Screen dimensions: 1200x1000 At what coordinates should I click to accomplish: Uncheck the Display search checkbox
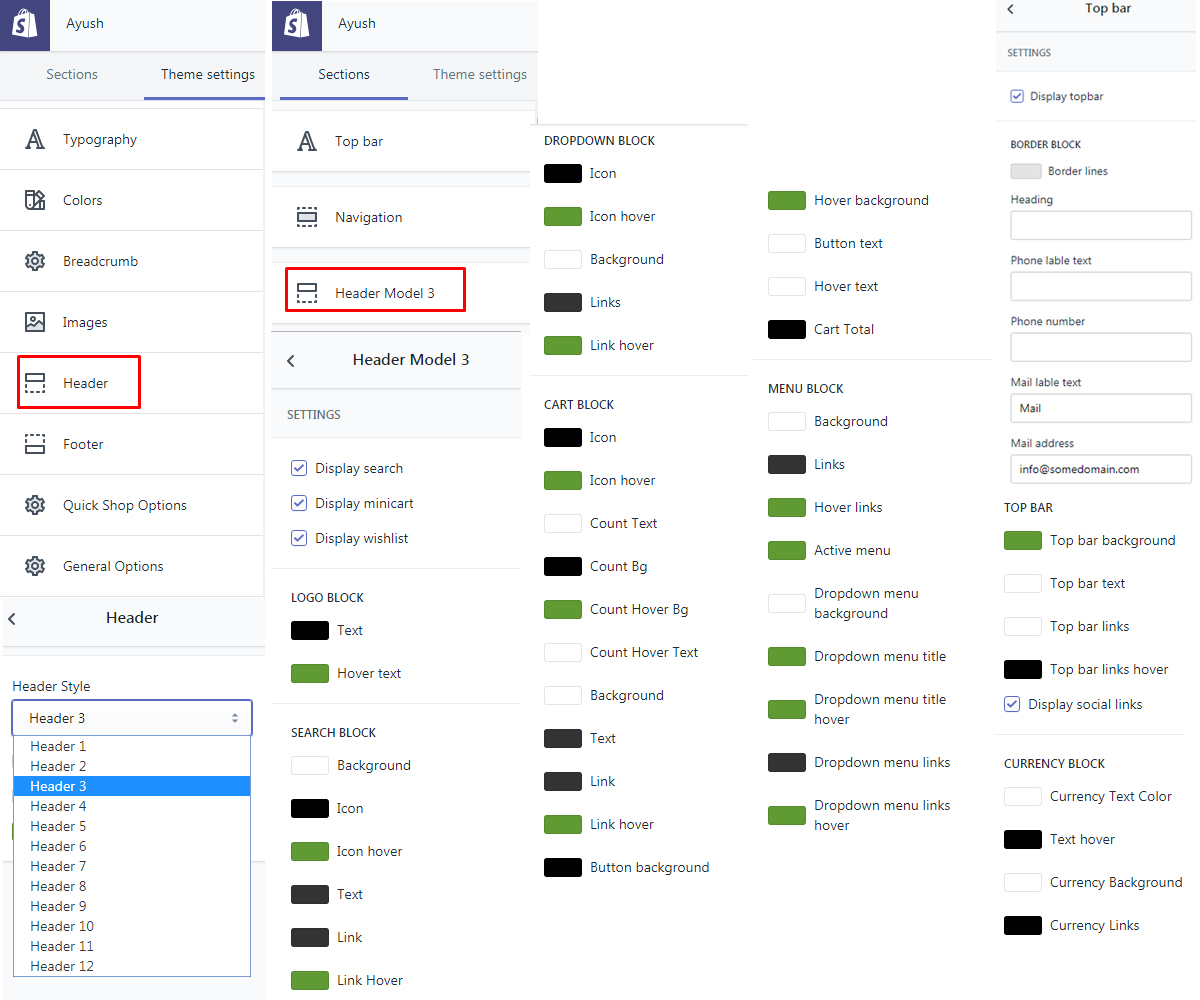(299, 468)
